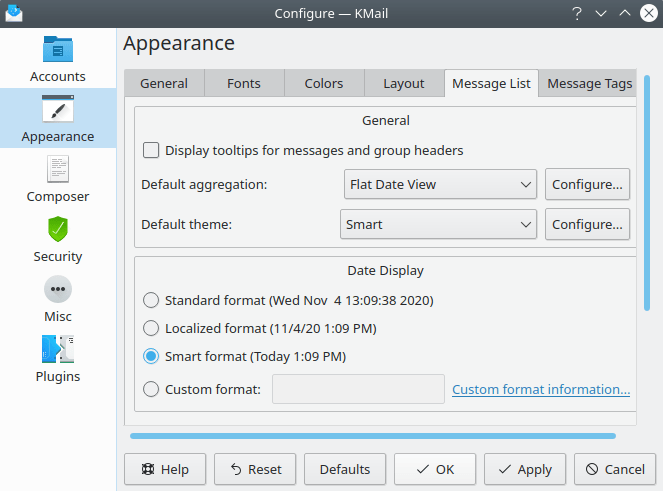
Task: Open the Plugins section icon
Action: pos(58,350)
